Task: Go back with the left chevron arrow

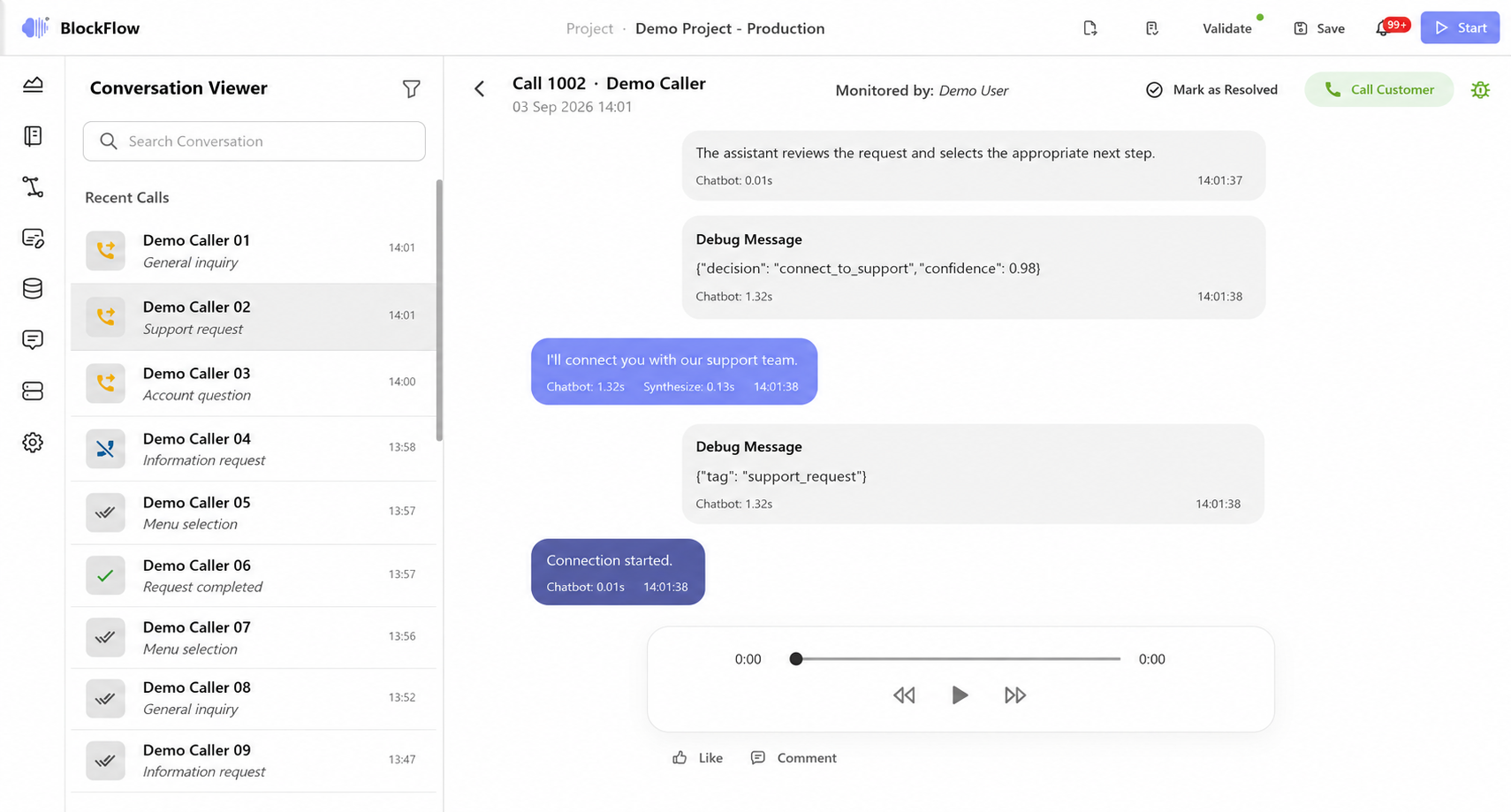Action: [x=480, y=88]
